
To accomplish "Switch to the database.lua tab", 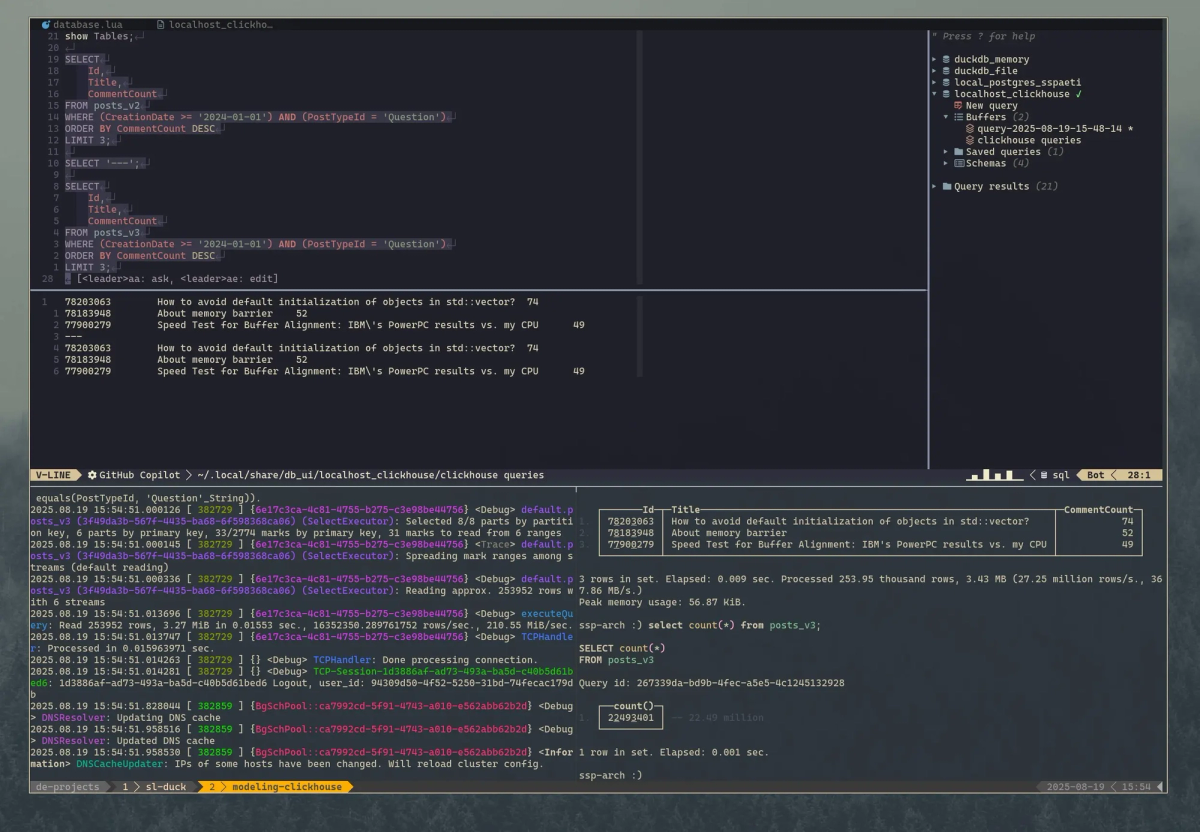I will coord(84,24).
